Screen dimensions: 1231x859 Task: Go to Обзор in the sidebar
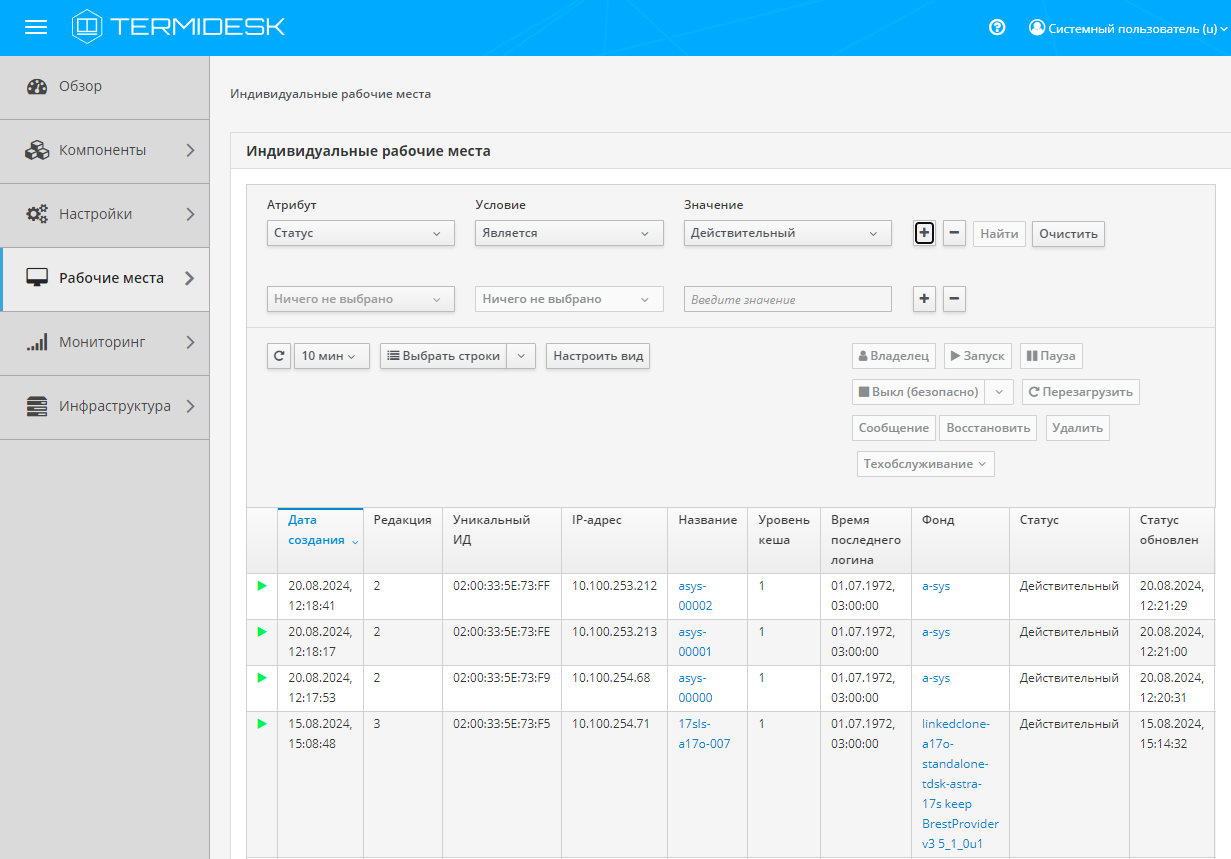[80, 86]
